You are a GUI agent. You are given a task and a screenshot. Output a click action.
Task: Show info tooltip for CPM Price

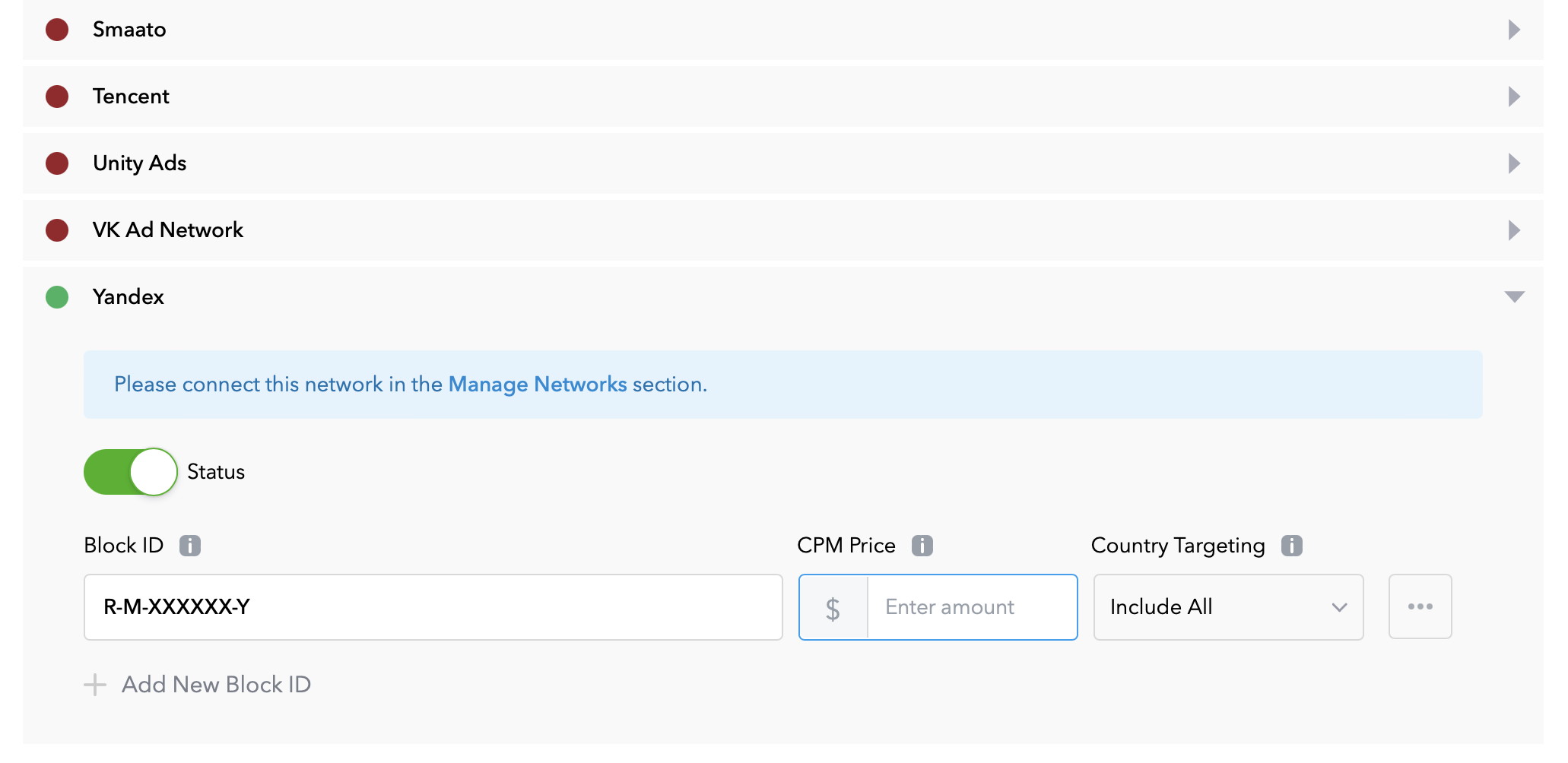coord(922,546)
